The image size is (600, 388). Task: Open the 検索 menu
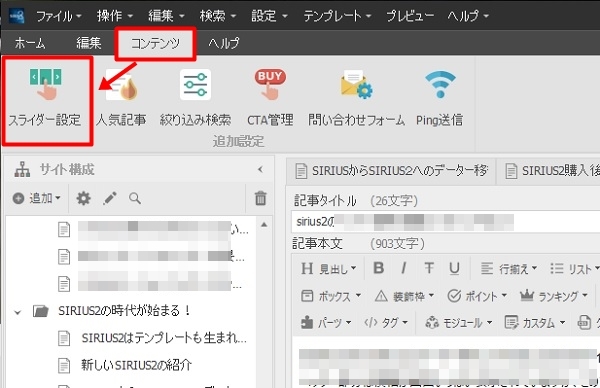pyautogui.click(x=217, y=16)
